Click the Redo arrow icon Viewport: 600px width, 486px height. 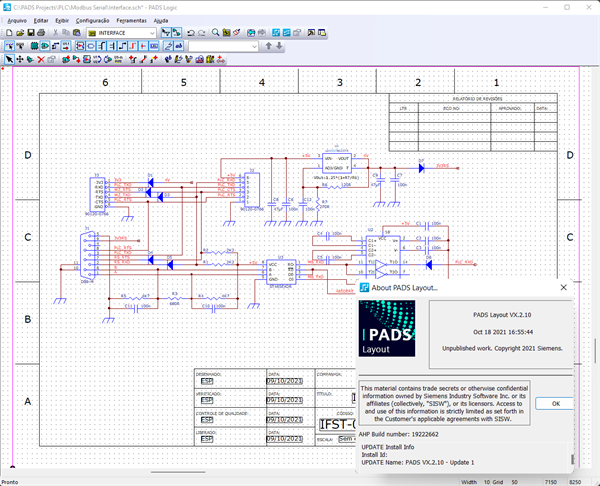203,33
